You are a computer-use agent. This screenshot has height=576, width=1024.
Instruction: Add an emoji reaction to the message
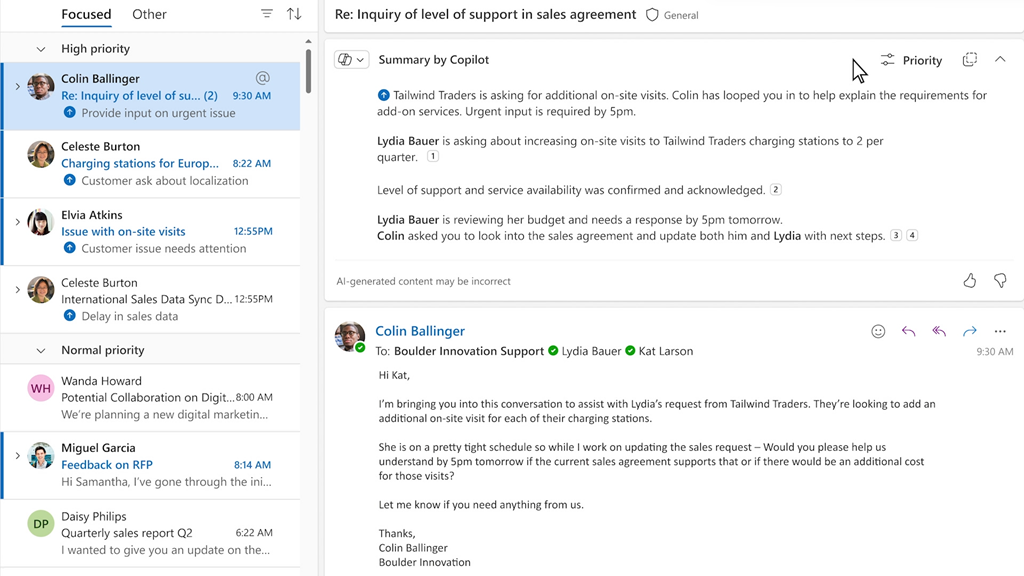pyautogui.click(x=878, y=331)
